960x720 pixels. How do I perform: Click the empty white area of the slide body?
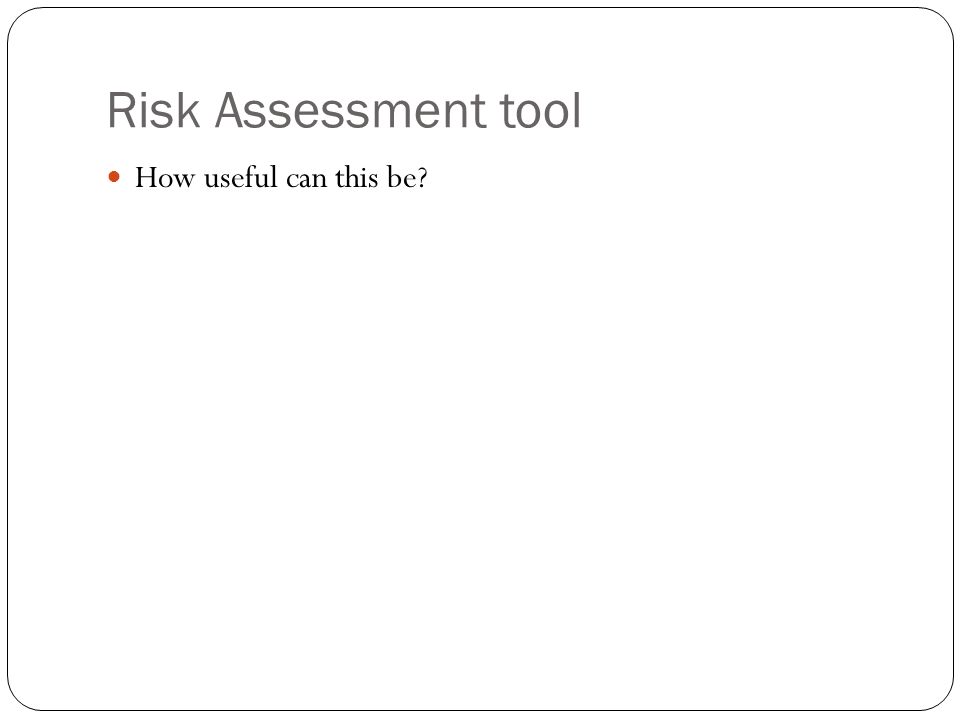pyautogui.click(x=480, y=429)
